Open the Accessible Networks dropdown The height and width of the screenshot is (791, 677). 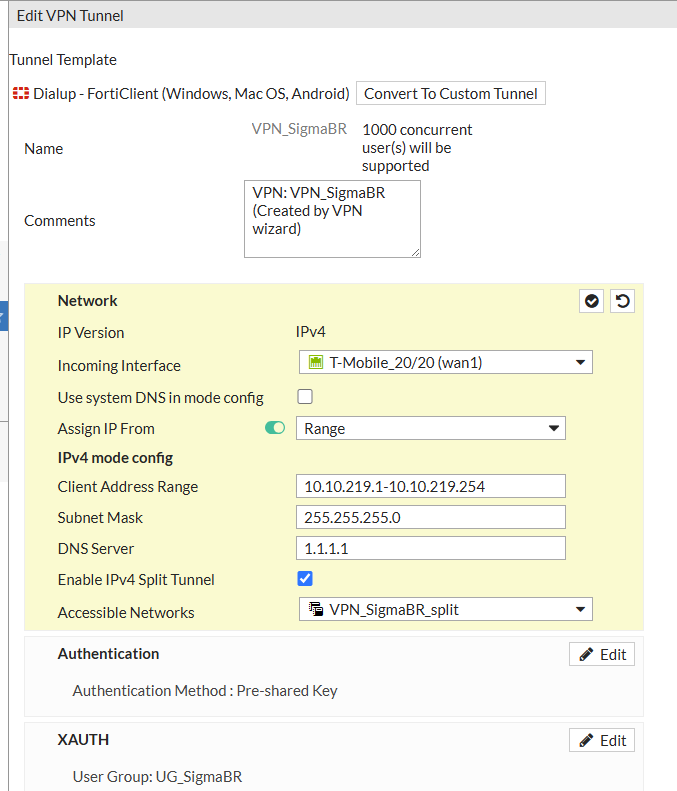pos(446,609)
